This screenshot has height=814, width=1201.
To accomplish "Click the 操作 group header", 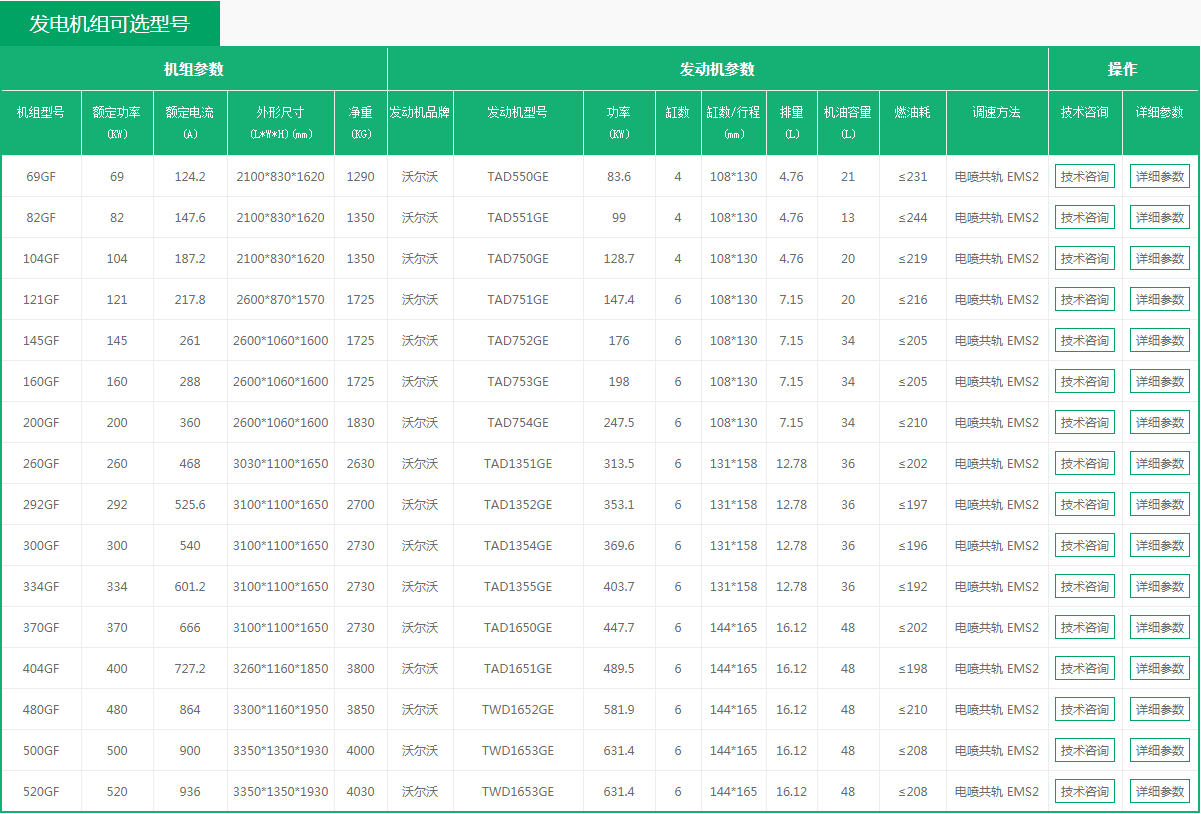I will point(1123,69).
